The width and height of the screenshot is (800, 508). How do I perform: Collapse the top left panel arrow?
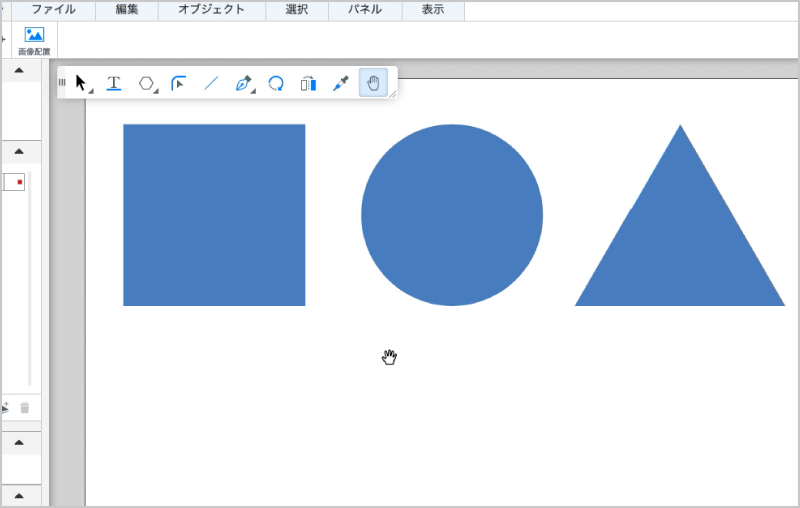point(19,70)
